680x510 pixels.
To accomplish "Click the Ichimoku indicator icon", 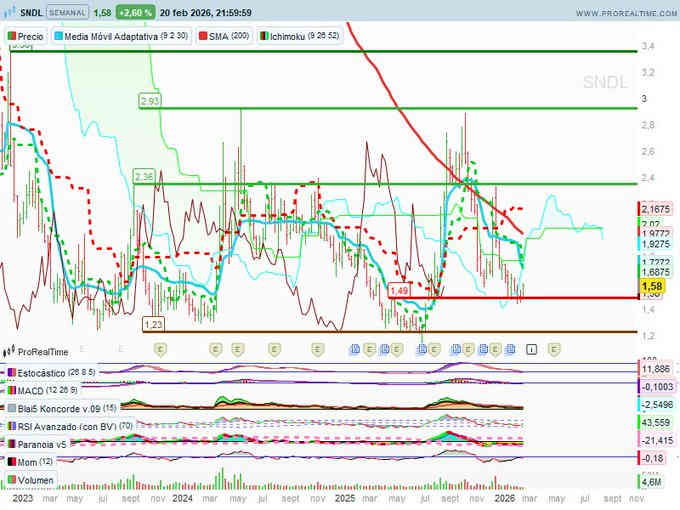I will click(x=264, y=35).
